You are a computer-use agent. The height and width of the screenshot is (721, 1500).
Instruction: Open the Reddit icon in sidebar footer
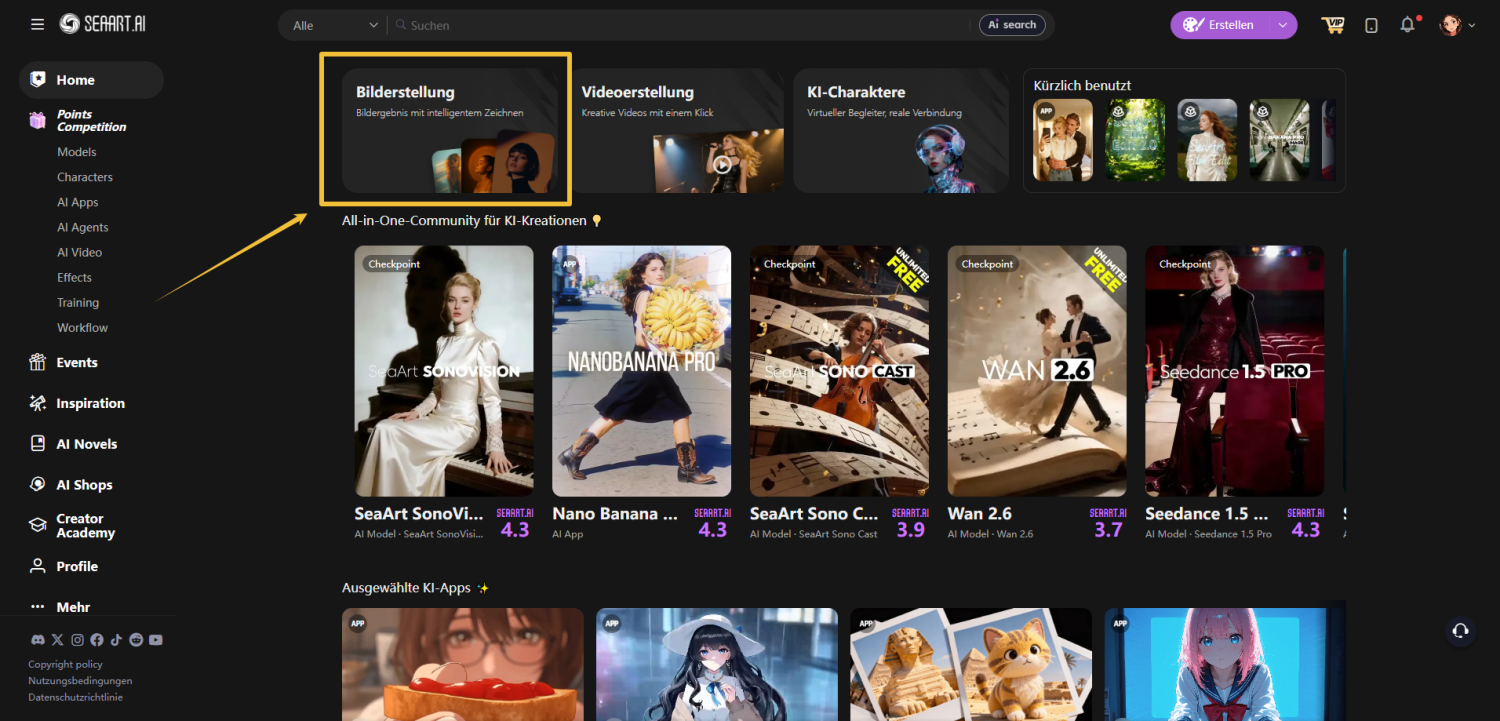click(136, 640)
